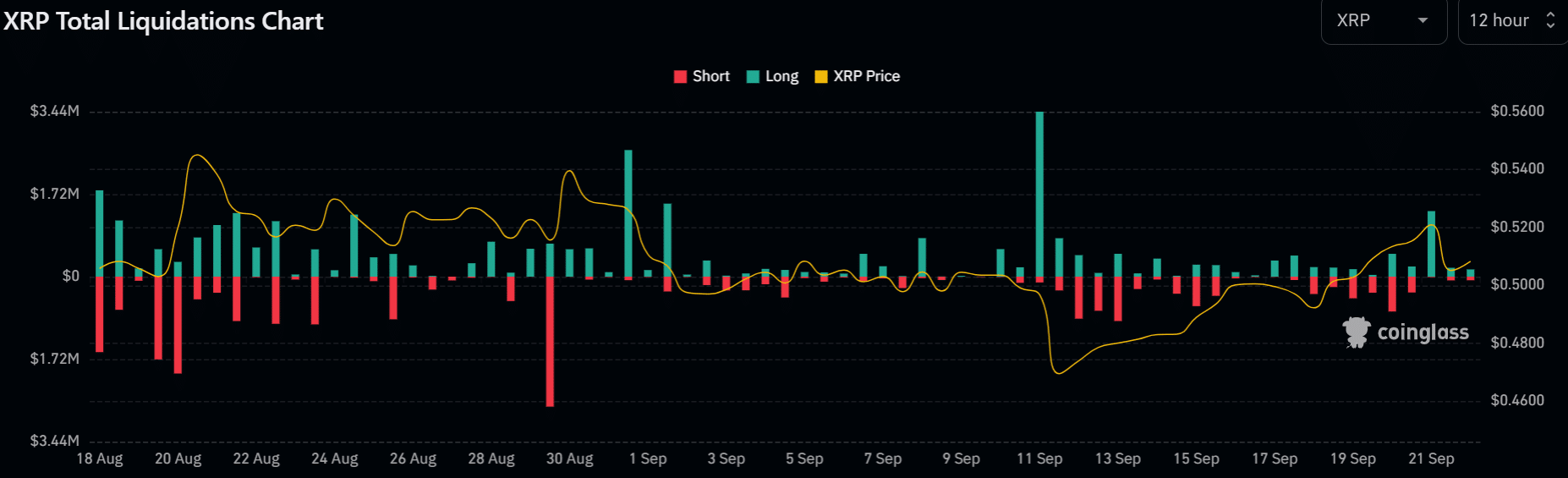Image resolution: width=1568 pixels, height=478 pixels.
Task: Click the 7 Sep axis label
Action: click(x=883, y=459)
